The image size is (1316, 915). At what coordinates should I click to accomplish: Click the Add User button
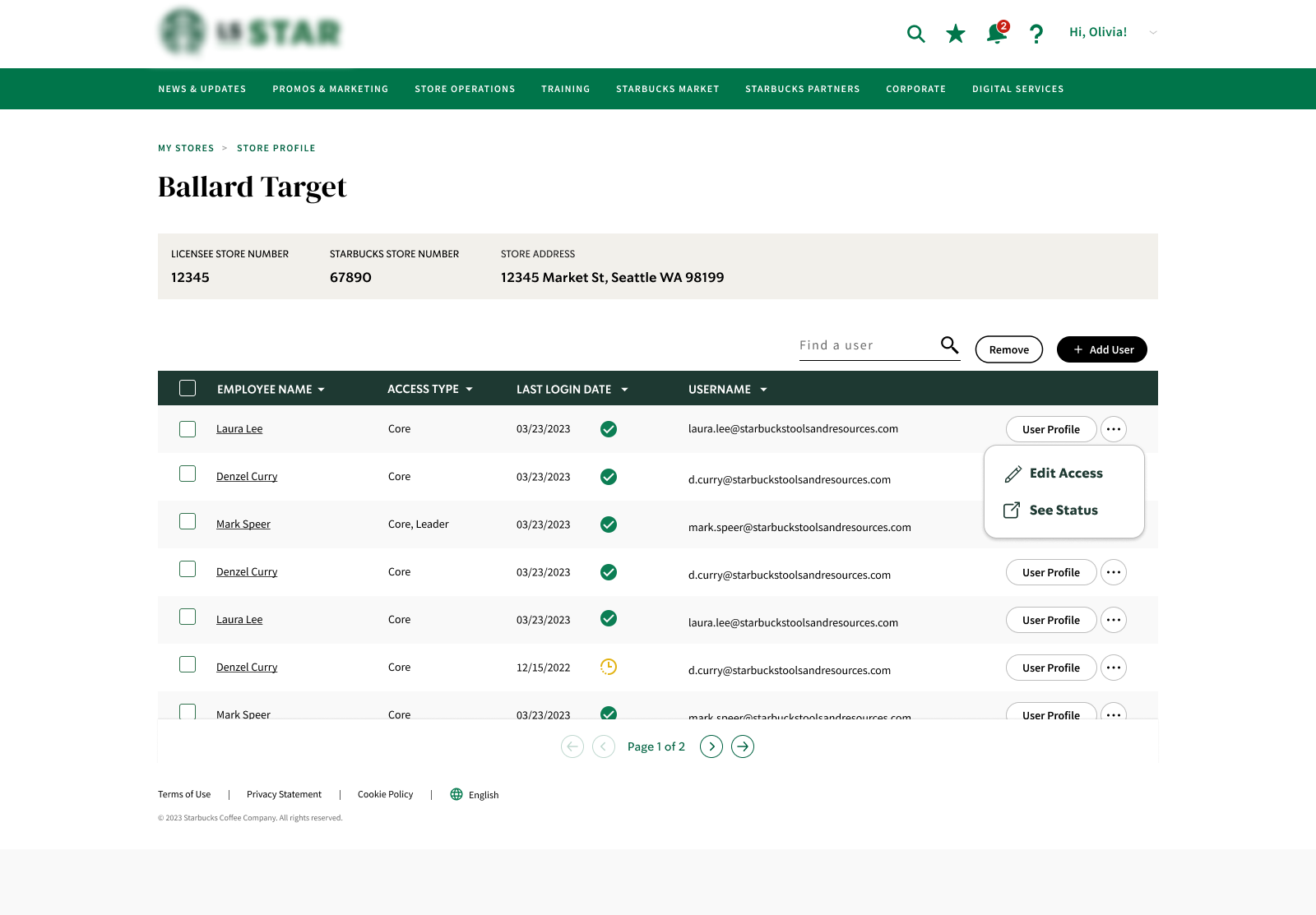coord(1102,349)
